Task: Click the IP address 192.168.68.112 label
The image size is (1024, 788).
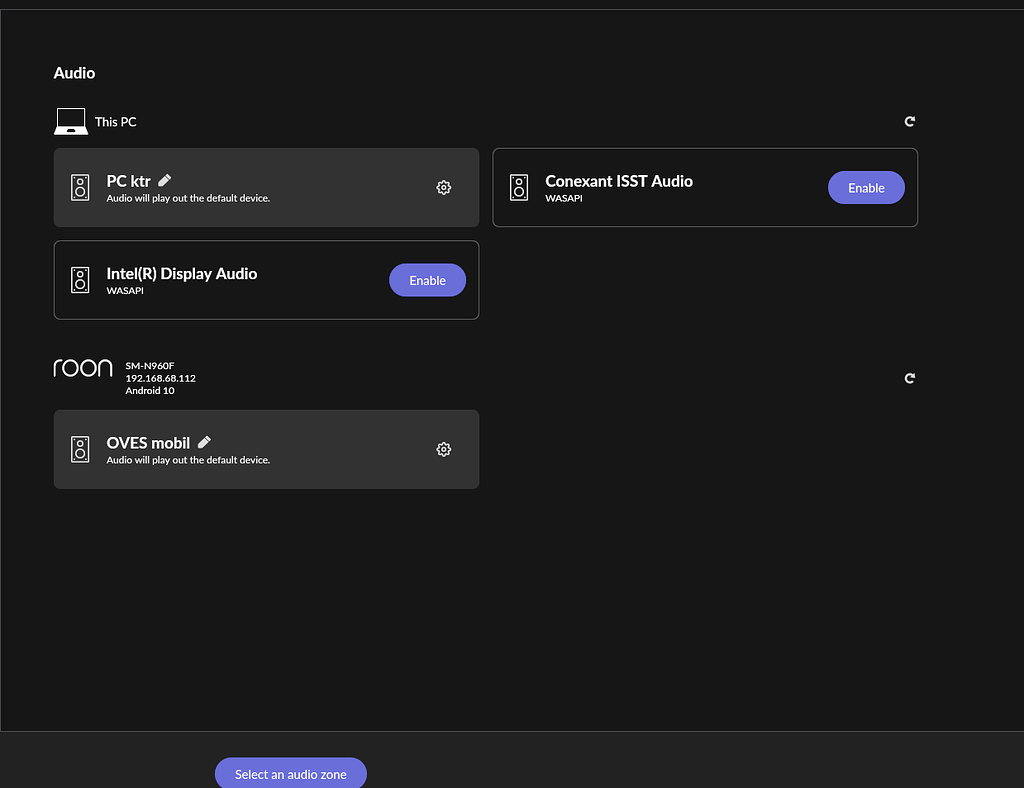Action: click(x=160, y=378)
